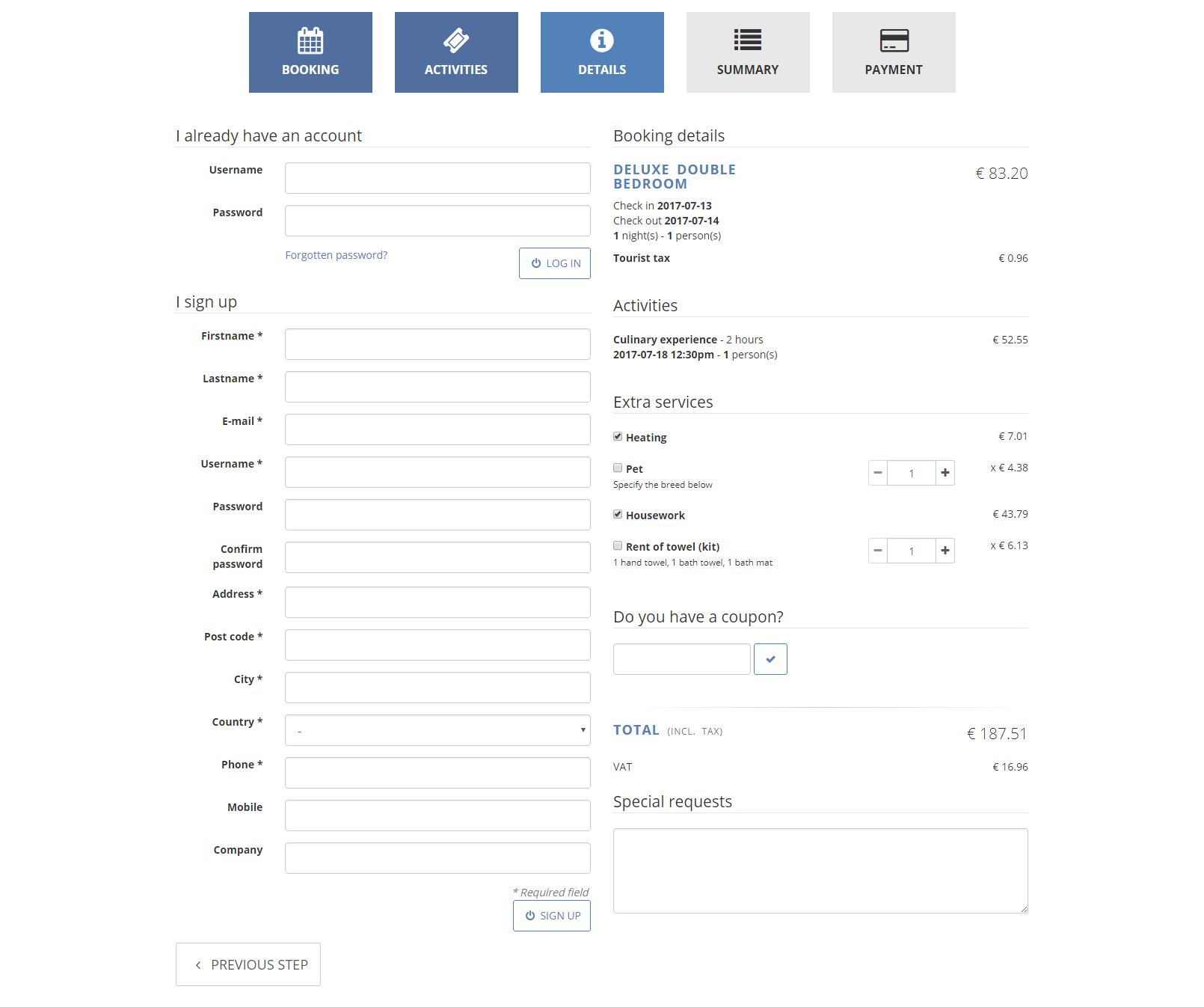
Task: Apply coupon with the checkmark button
Action: (x=770, y=659)
